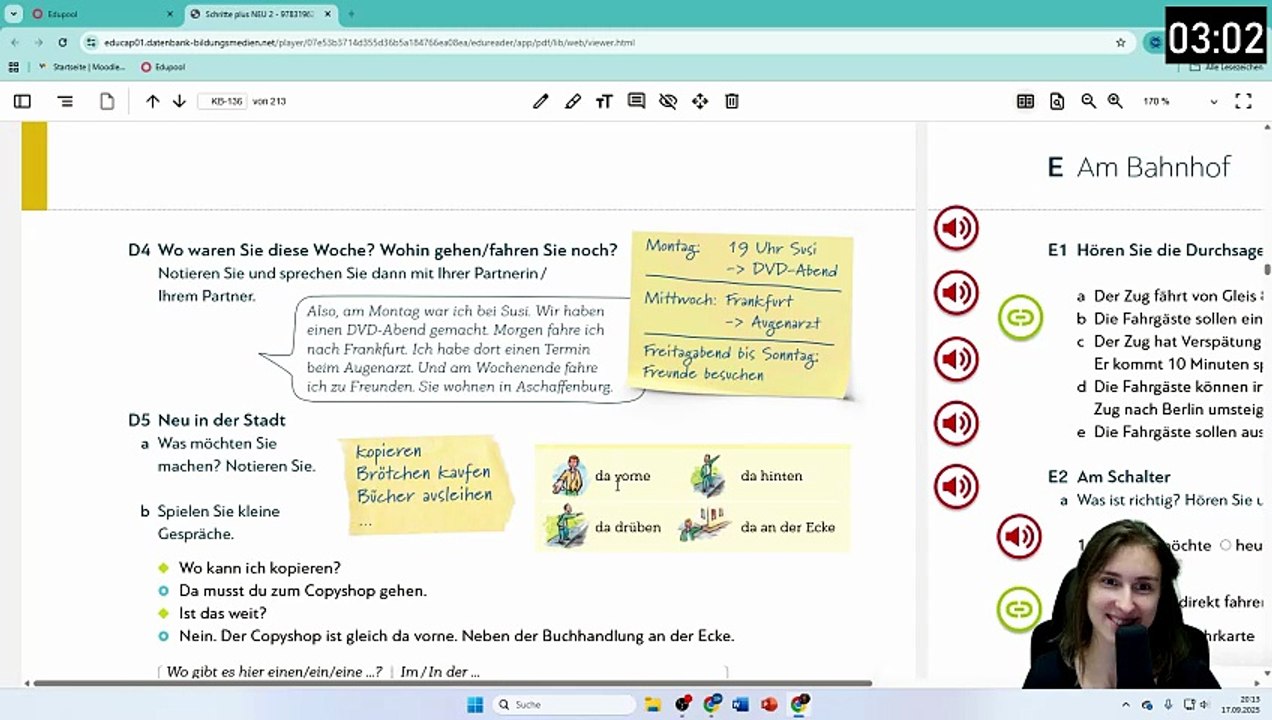Click the 'da vorne' picture label

(x=622, y=476)
